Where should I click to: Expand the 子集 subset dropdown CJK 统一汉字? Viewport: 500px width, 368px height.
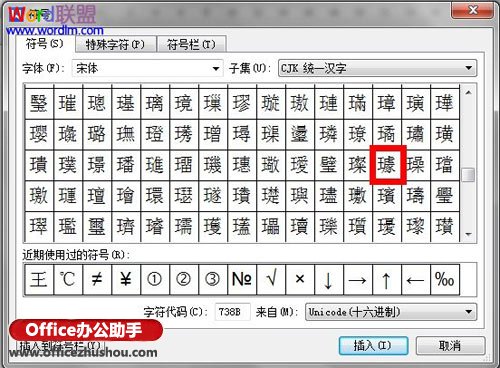(x=377, y=68)
